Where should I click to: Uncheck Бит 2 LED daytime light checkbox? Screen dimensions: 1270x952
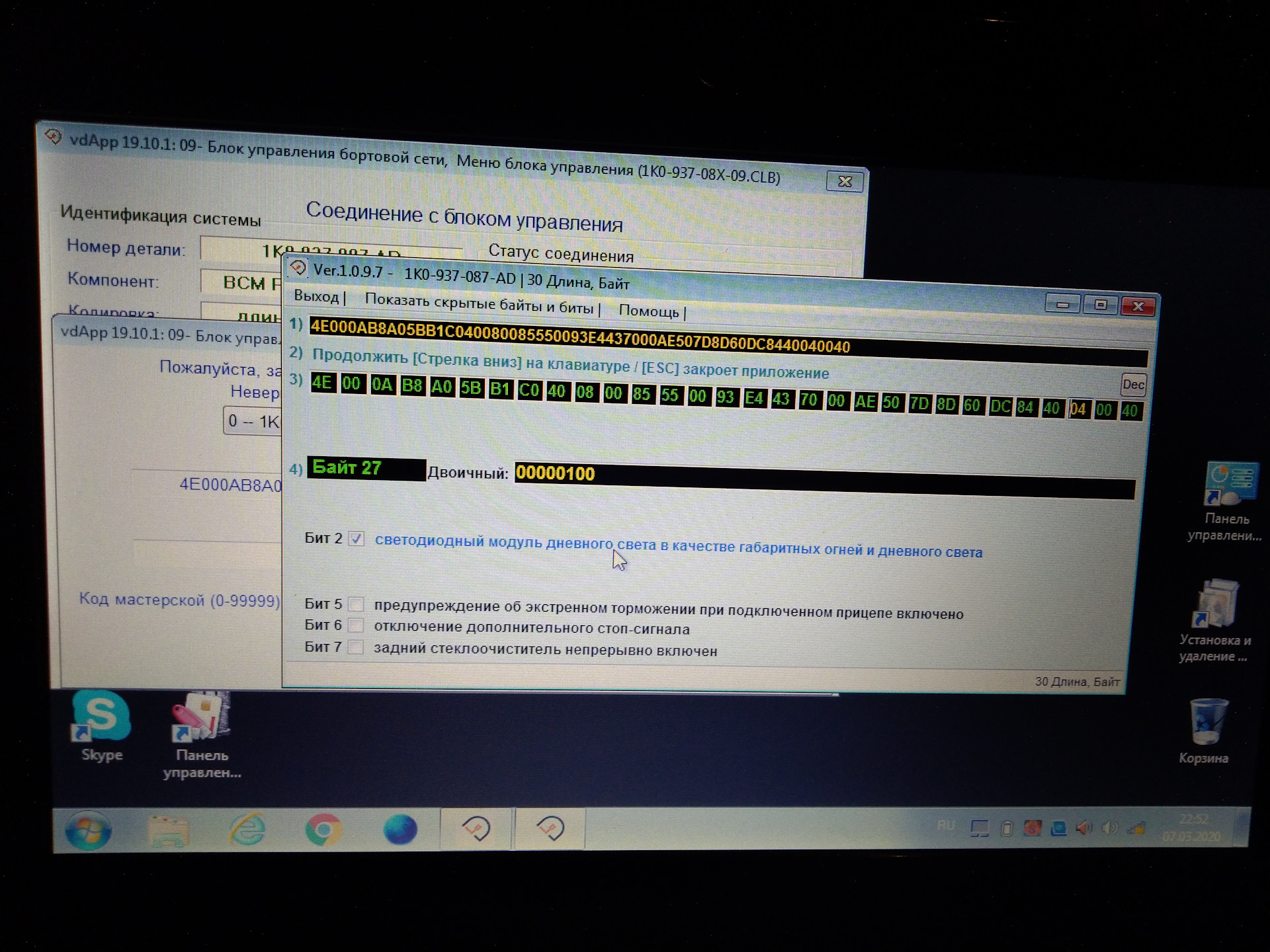pyautogui.click(x=356, y=539)
